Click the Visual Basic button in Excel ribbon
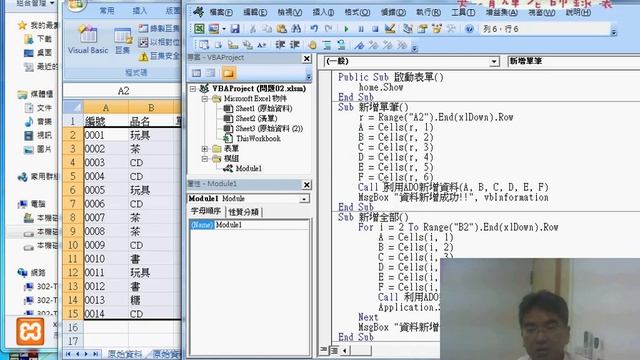This screenshot has width=640, height=360. [88, 39]
